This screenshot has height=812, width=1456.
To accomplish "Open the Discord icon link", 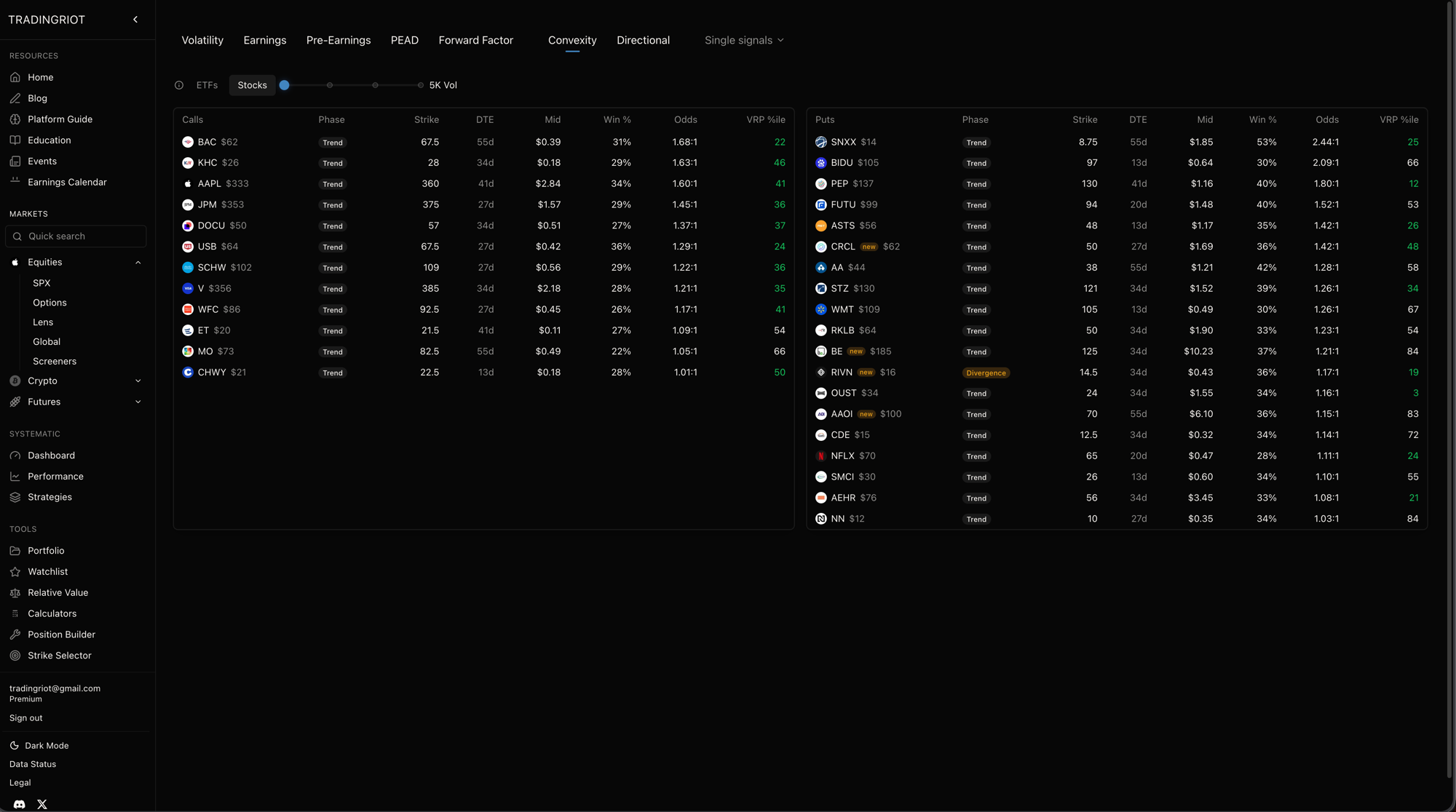I will [20, 804].
